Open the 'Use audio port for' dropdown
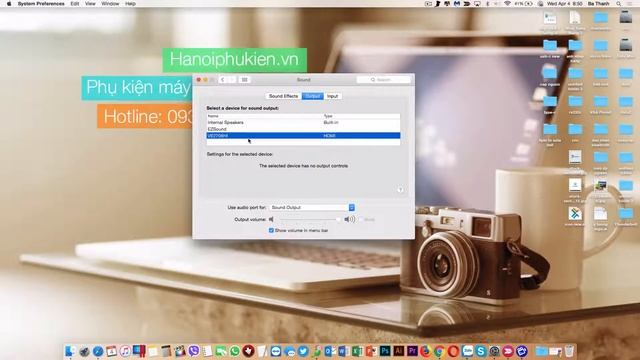 click(x=312, y=207)
